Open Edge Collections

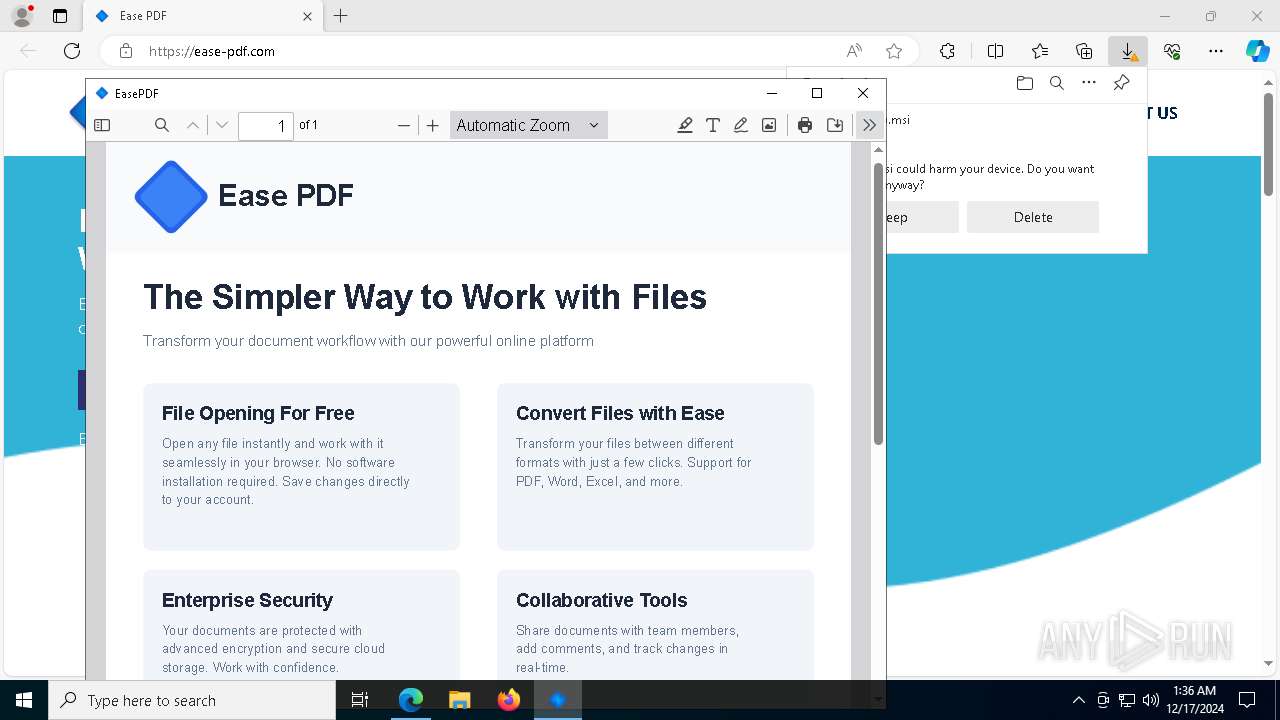[x=1084, y=51]
